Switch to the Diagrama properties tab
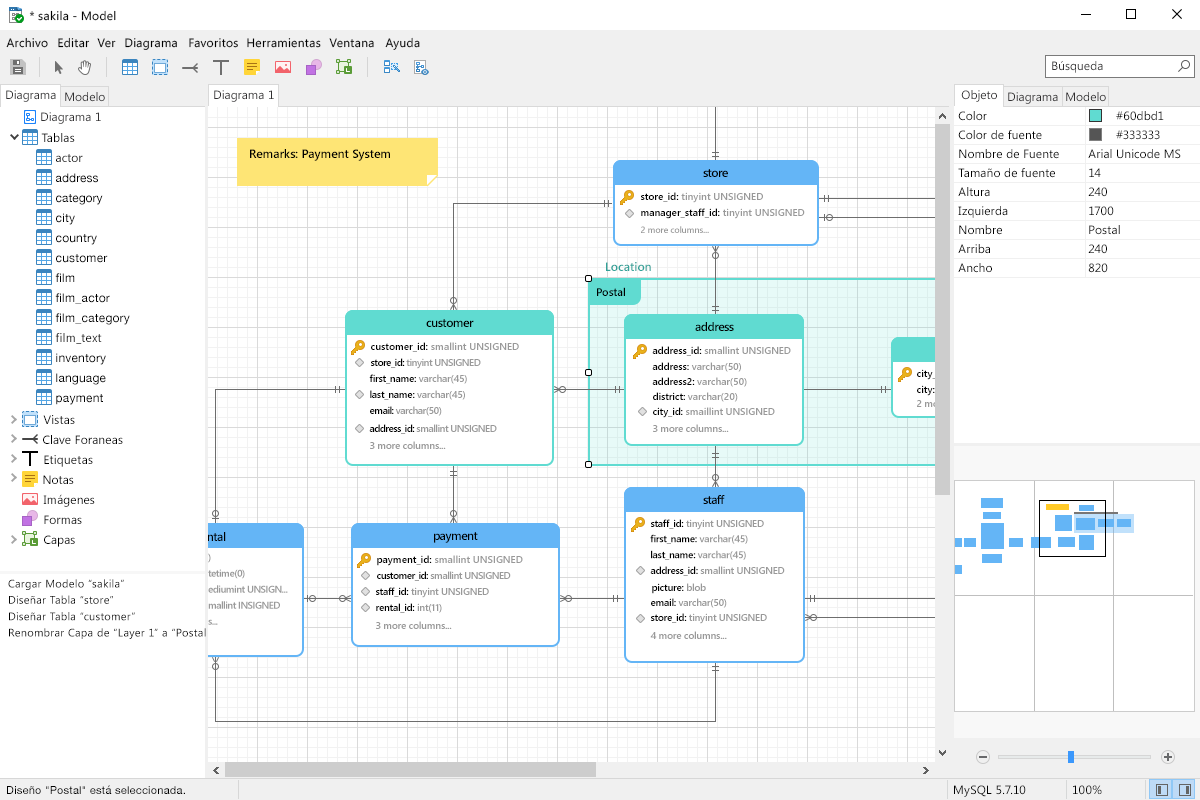Image resolution: width=1200 pixels, height=800 pixels. (1033, 95)
